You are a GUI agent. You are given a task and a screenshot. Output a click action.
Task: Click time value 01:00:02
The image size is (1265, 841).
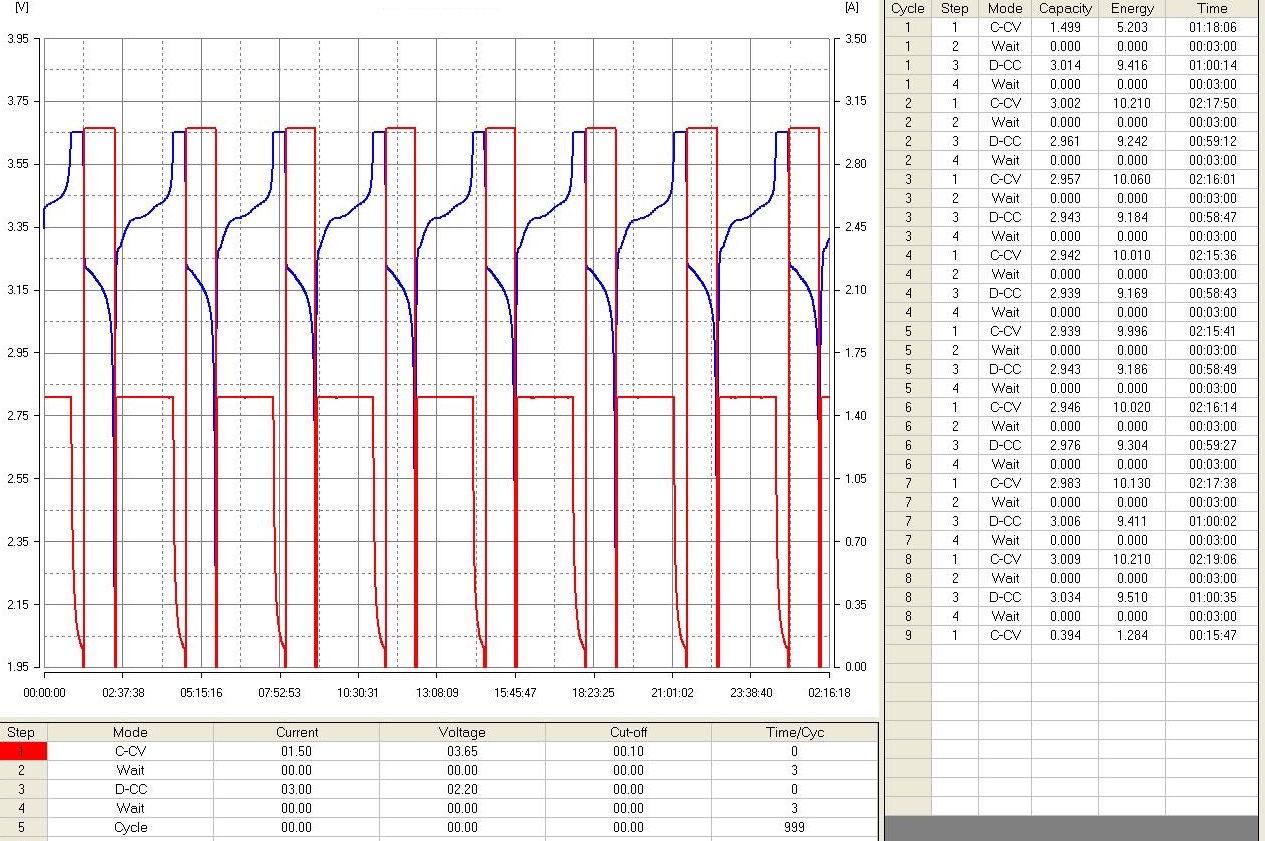point(1212,521)
